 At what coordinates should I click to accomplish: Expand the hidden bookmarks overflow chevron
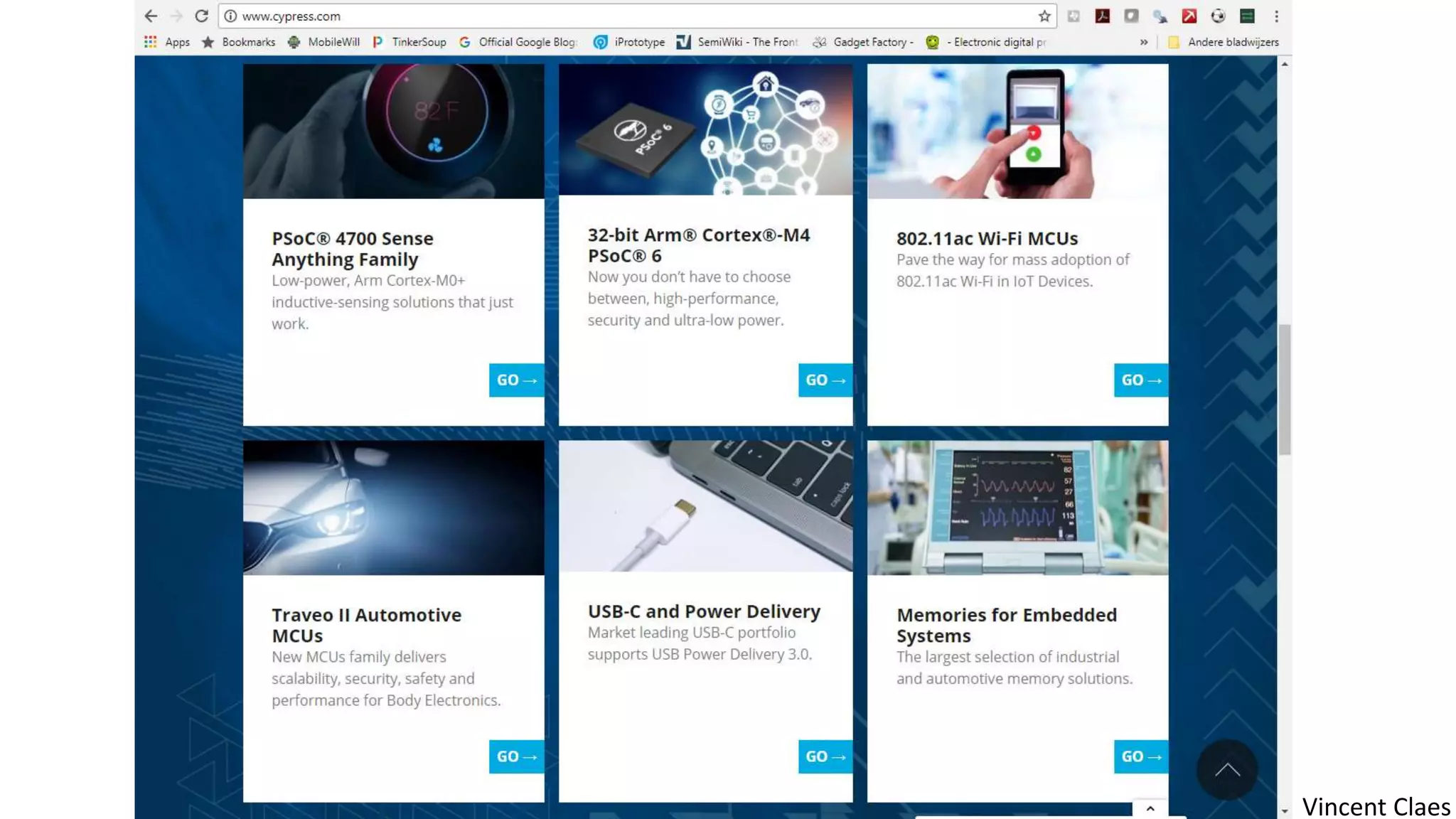pos(1143,42)
